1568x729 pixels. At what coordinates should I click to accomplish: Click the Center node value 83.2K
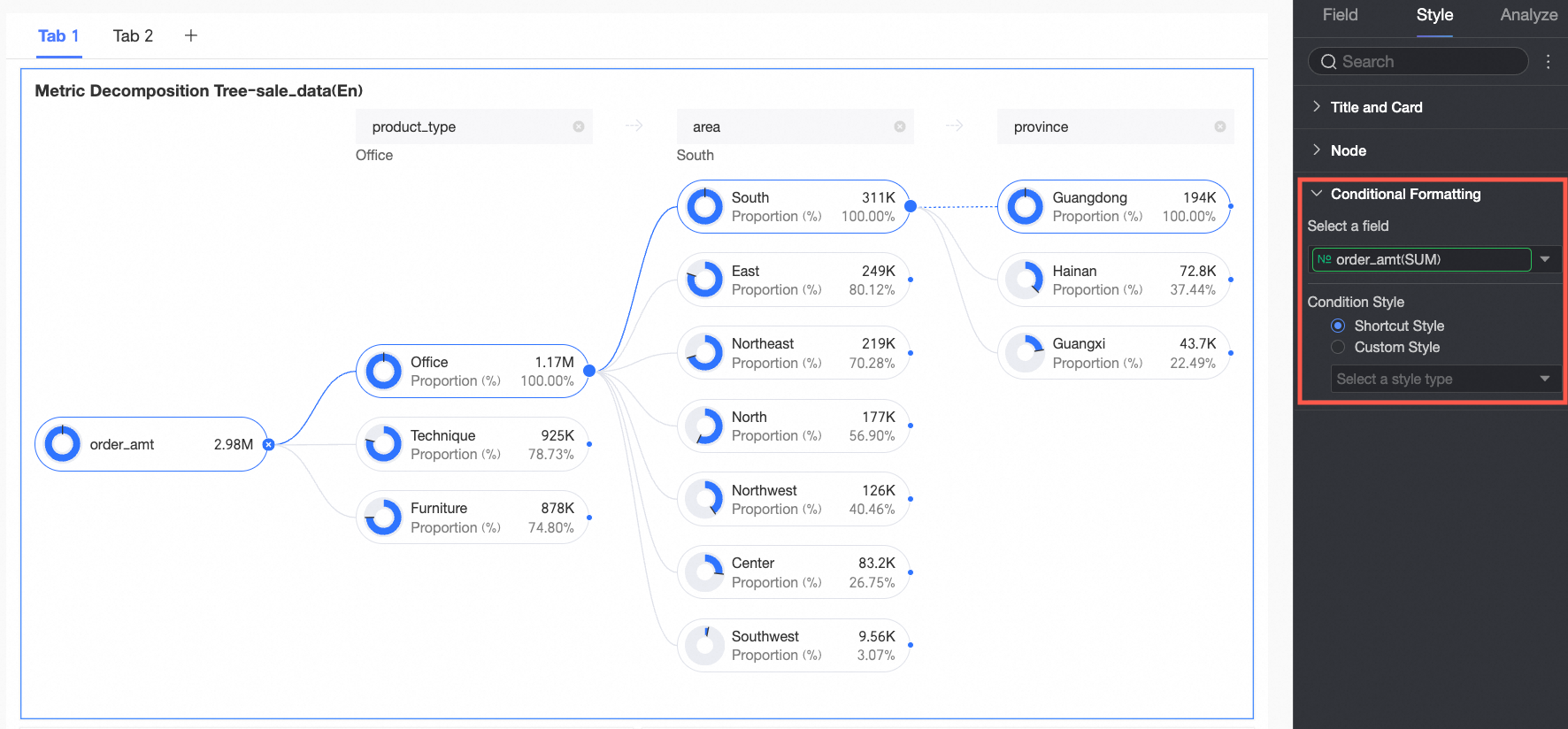[877, 563]
